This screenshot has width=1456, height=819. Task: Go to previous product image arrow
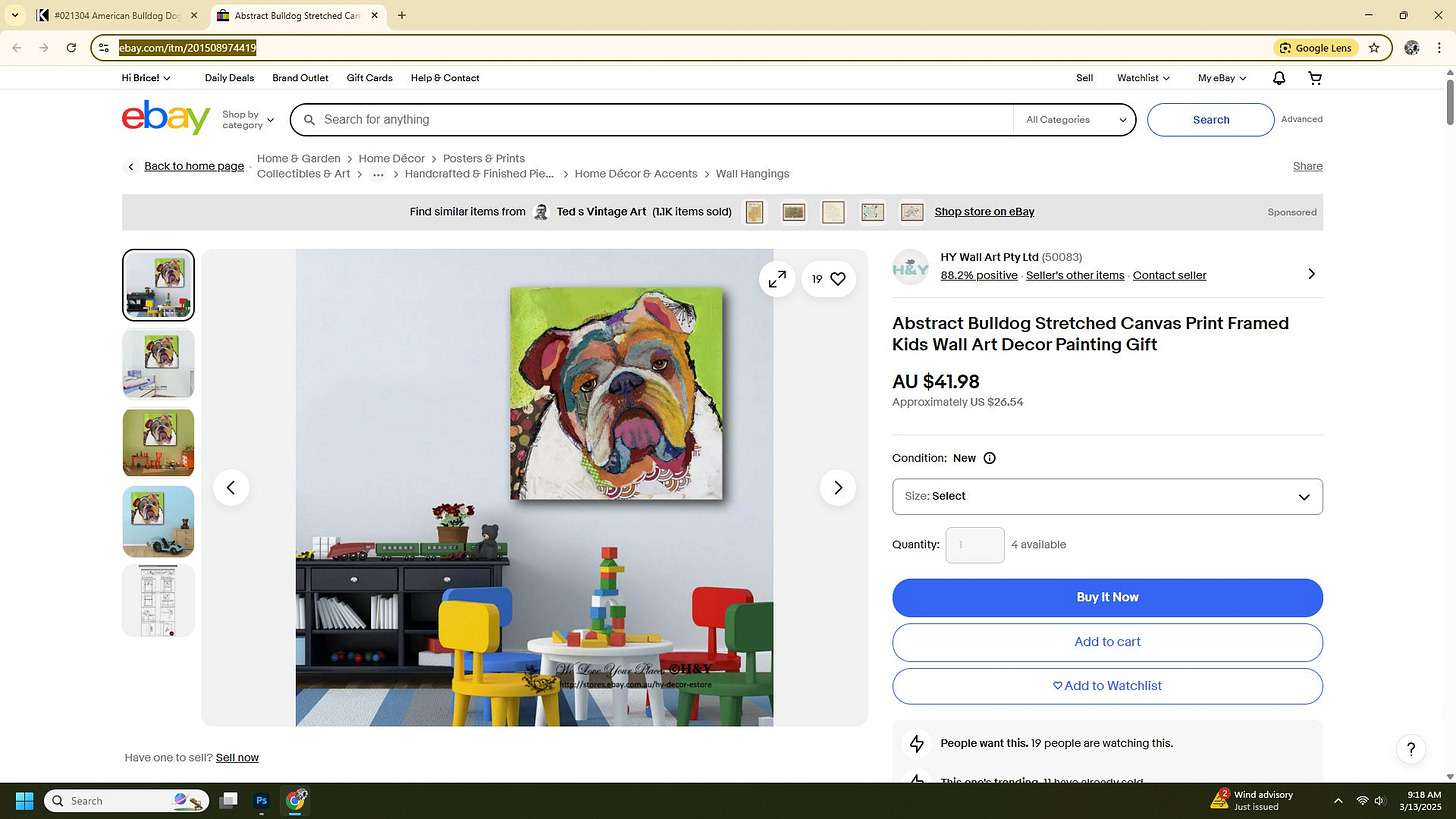click(231, 488)
